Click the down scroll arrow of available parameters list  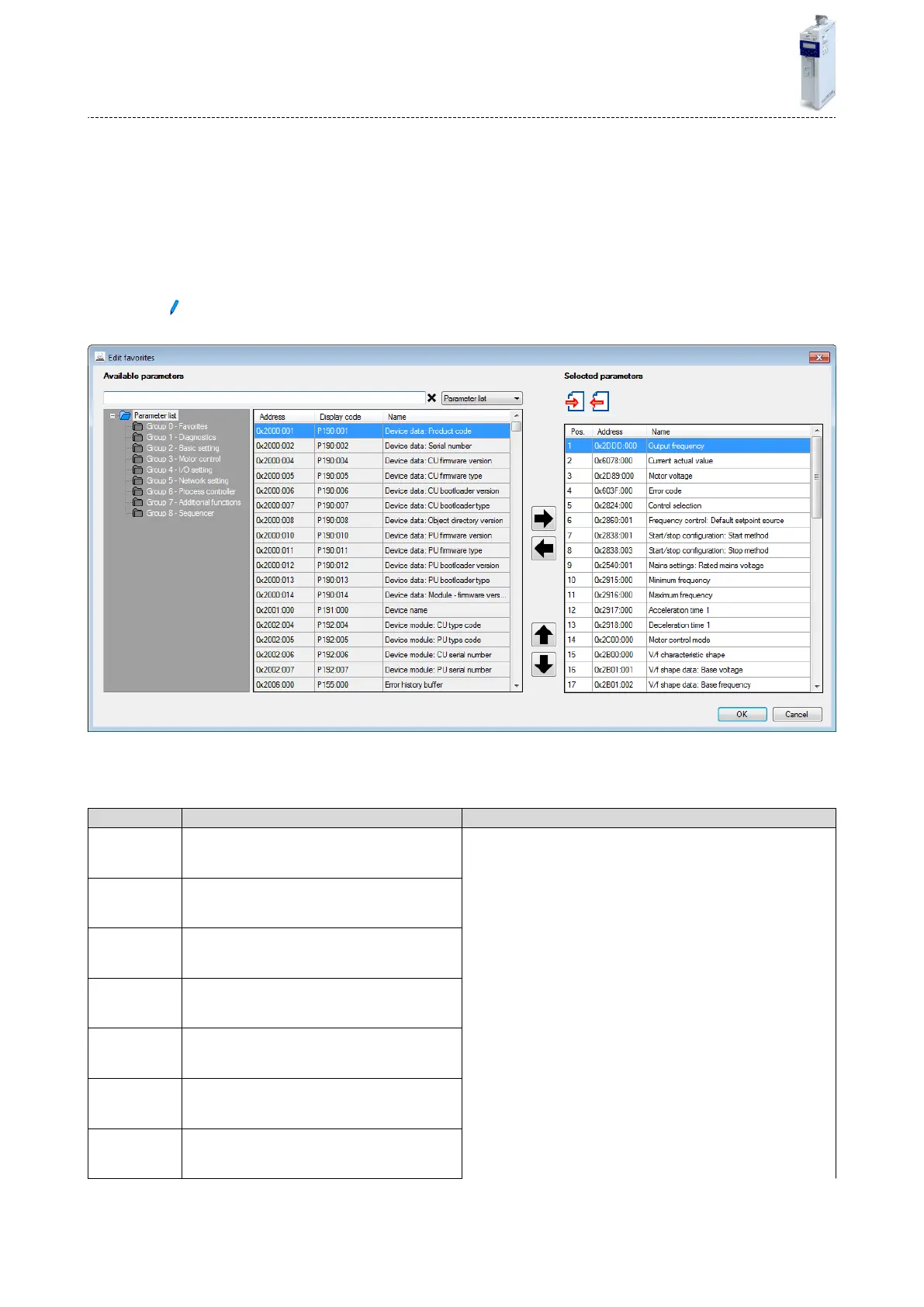click(516, 686)
